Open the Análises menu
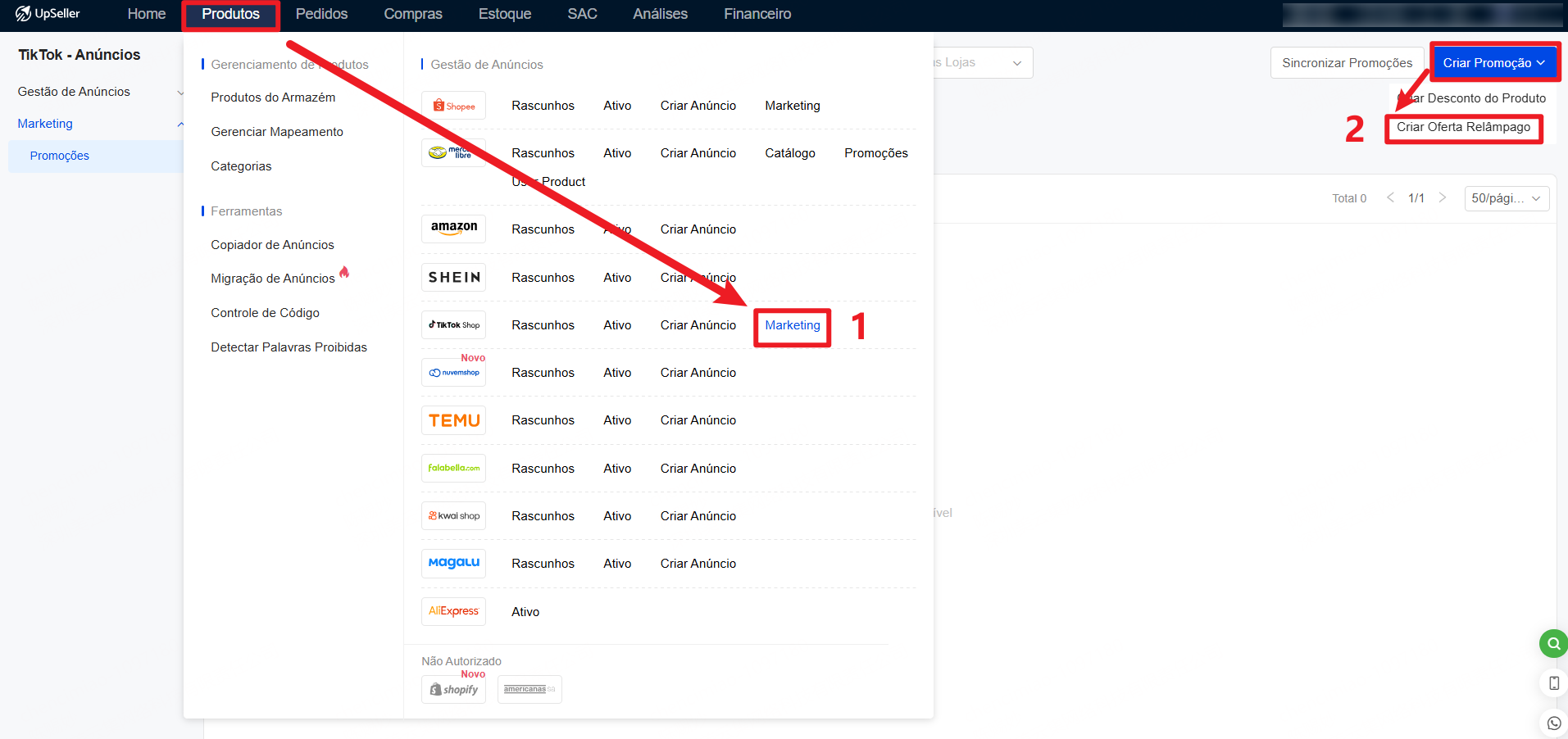This screenshot has width=1568, height=739. (x=660, y=14)
